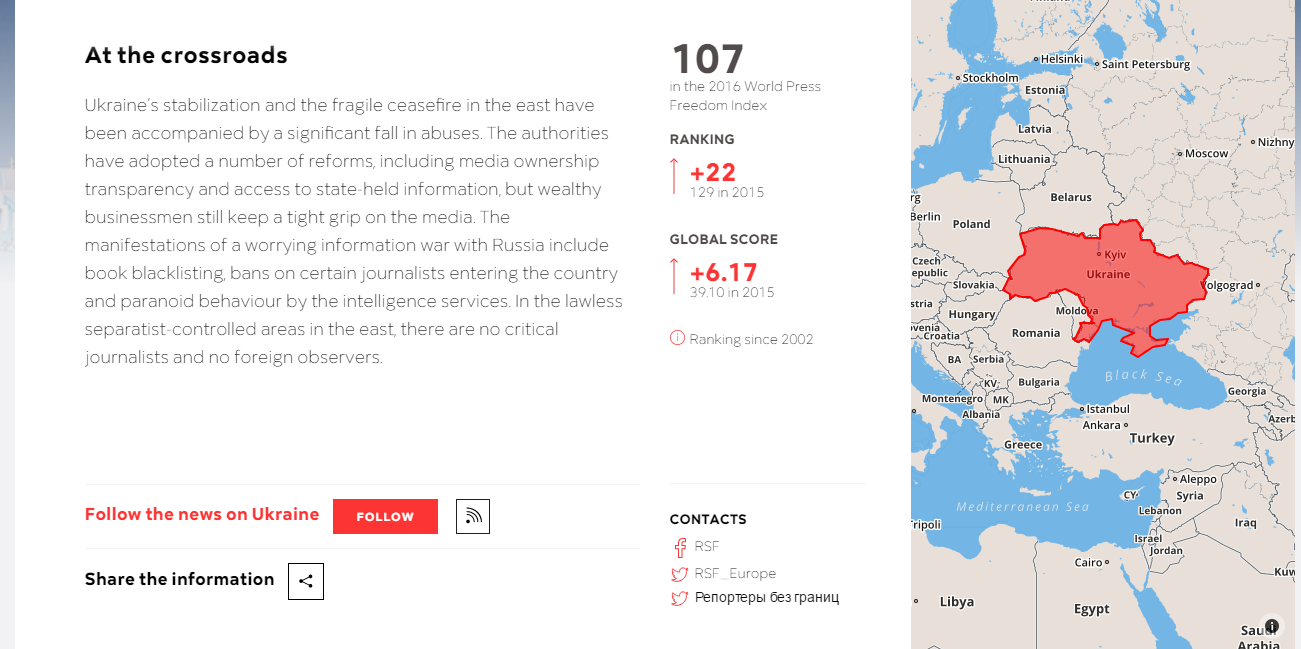Click the RSS feed icon
1301x649 pixels.
[x=473, y=516]
